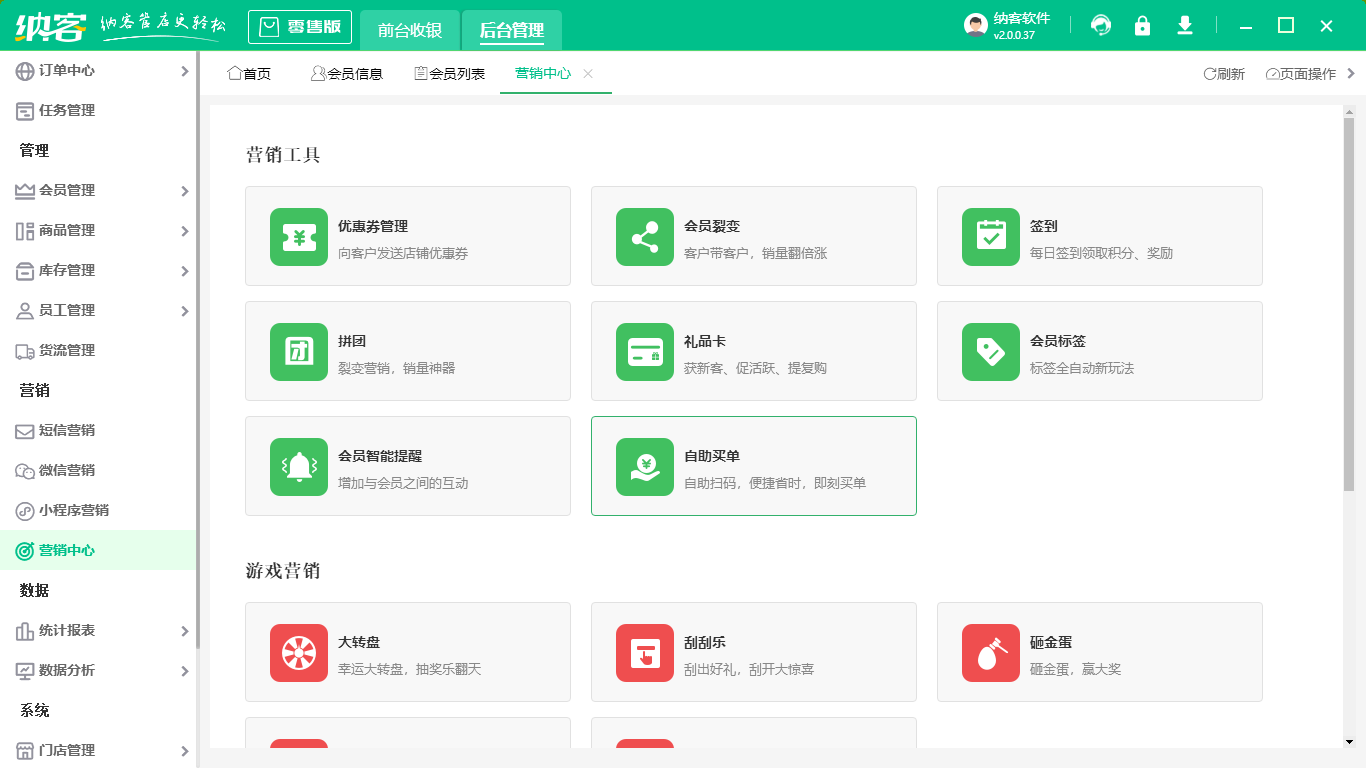The width and height of the screenshot is (1366, 768).
Task: Open the 优惠券管理 coupon tool
Action: [408, 236]
